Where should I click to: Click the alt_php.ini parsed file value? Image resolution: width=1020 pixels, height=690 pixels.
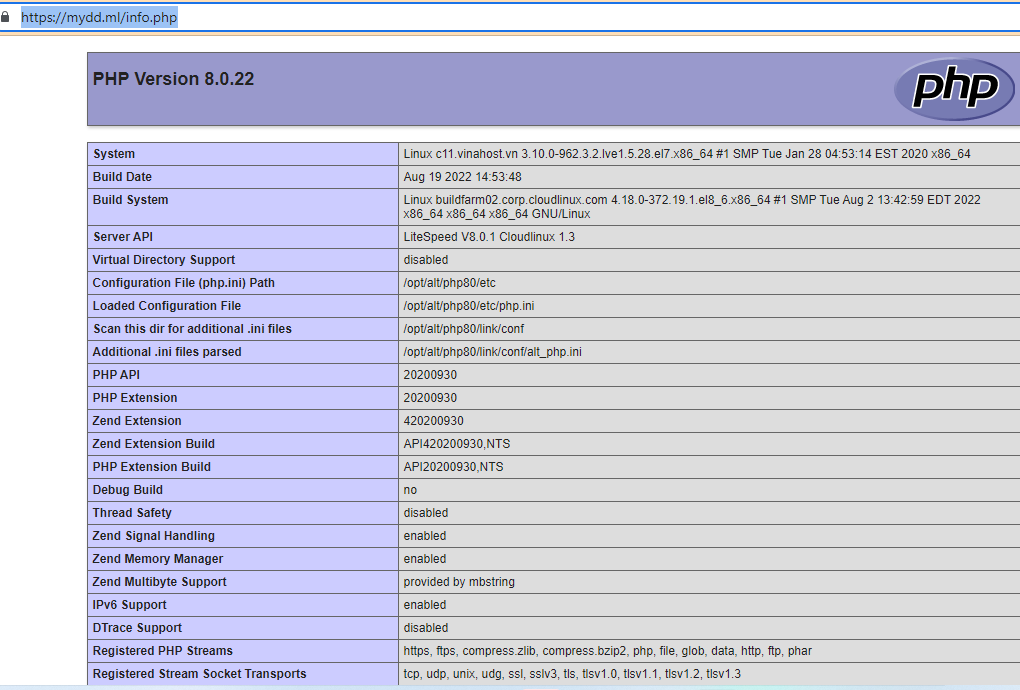pos(492,352)
